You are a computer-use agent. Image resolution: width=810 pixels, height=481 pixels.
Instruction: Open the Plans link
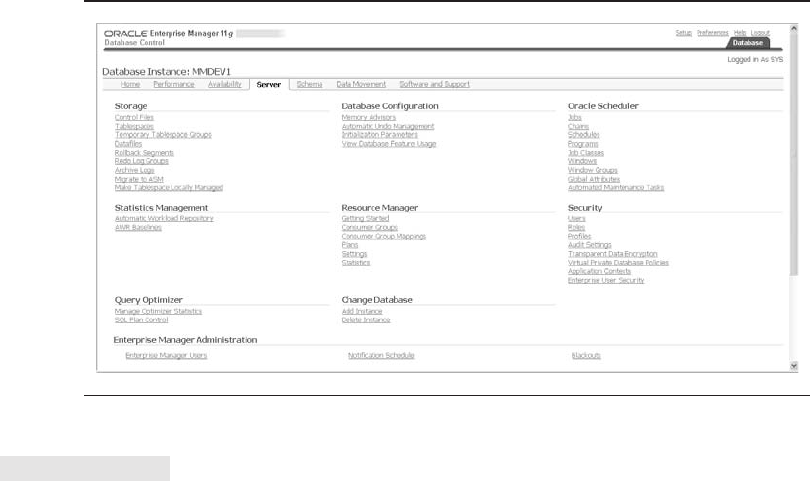tap(350, 245)
